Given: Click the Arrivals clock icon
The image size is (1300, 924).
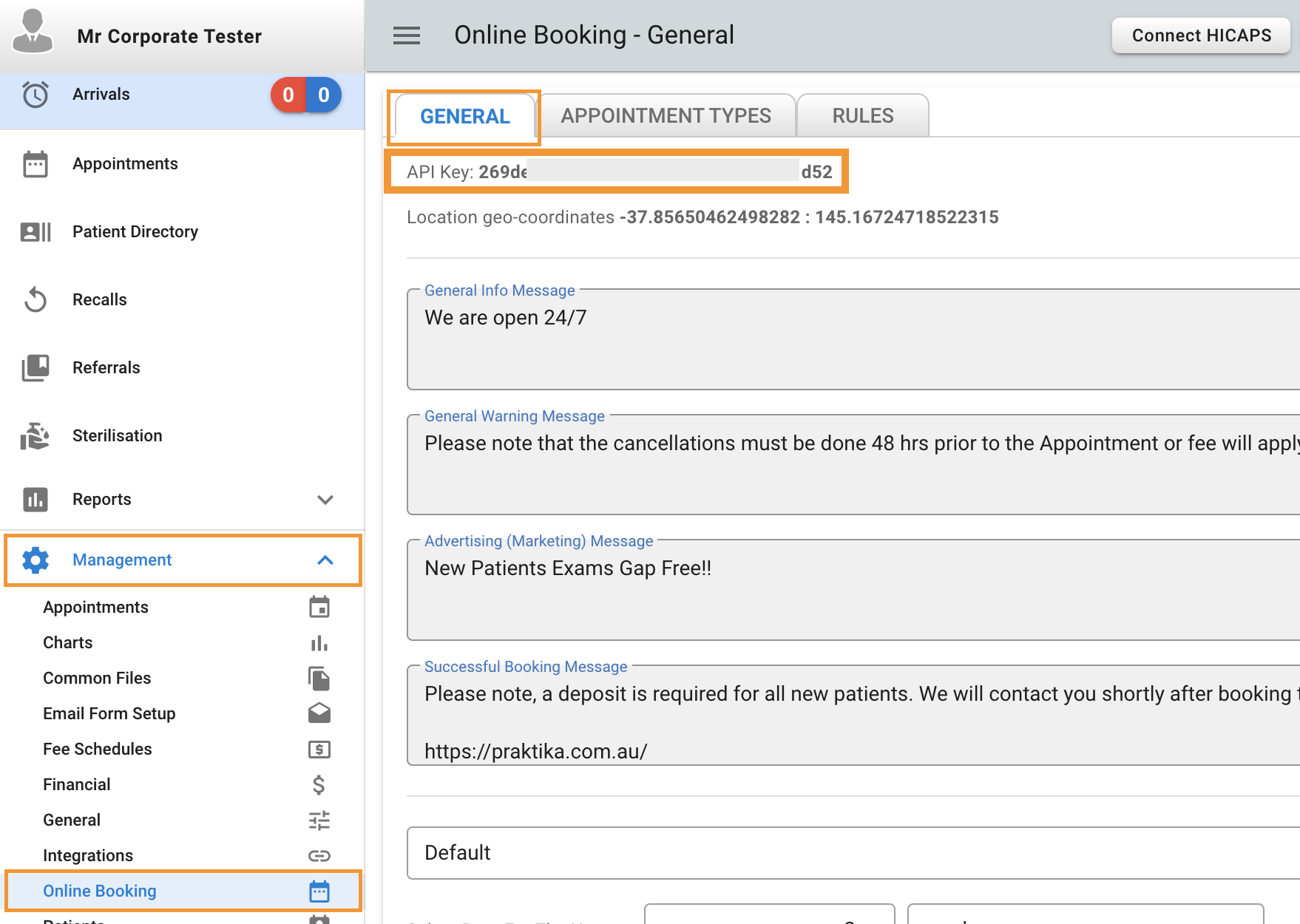Looking at the screenshot, I should click(35, 95).
